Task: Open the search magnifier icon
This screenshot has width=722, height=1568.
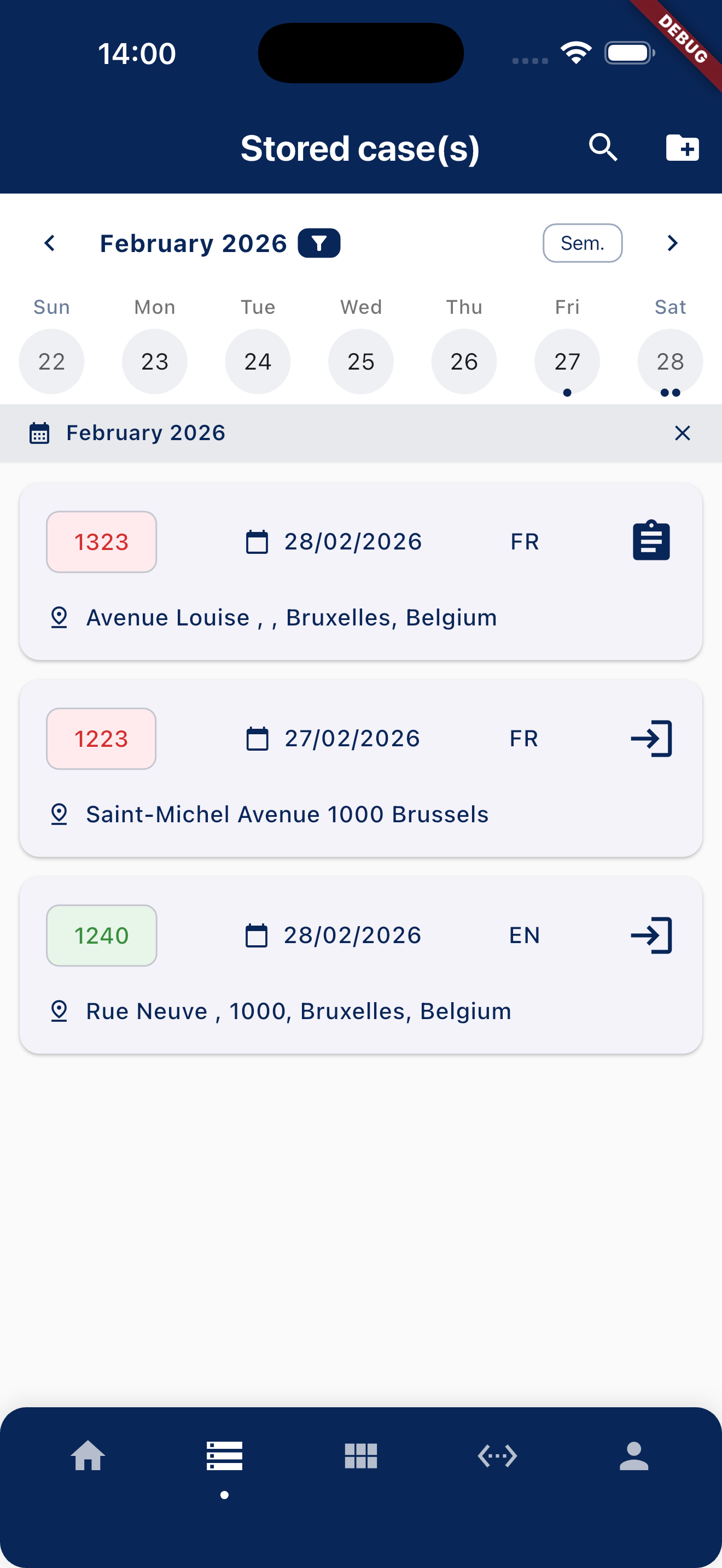Action: pos(603,148)
